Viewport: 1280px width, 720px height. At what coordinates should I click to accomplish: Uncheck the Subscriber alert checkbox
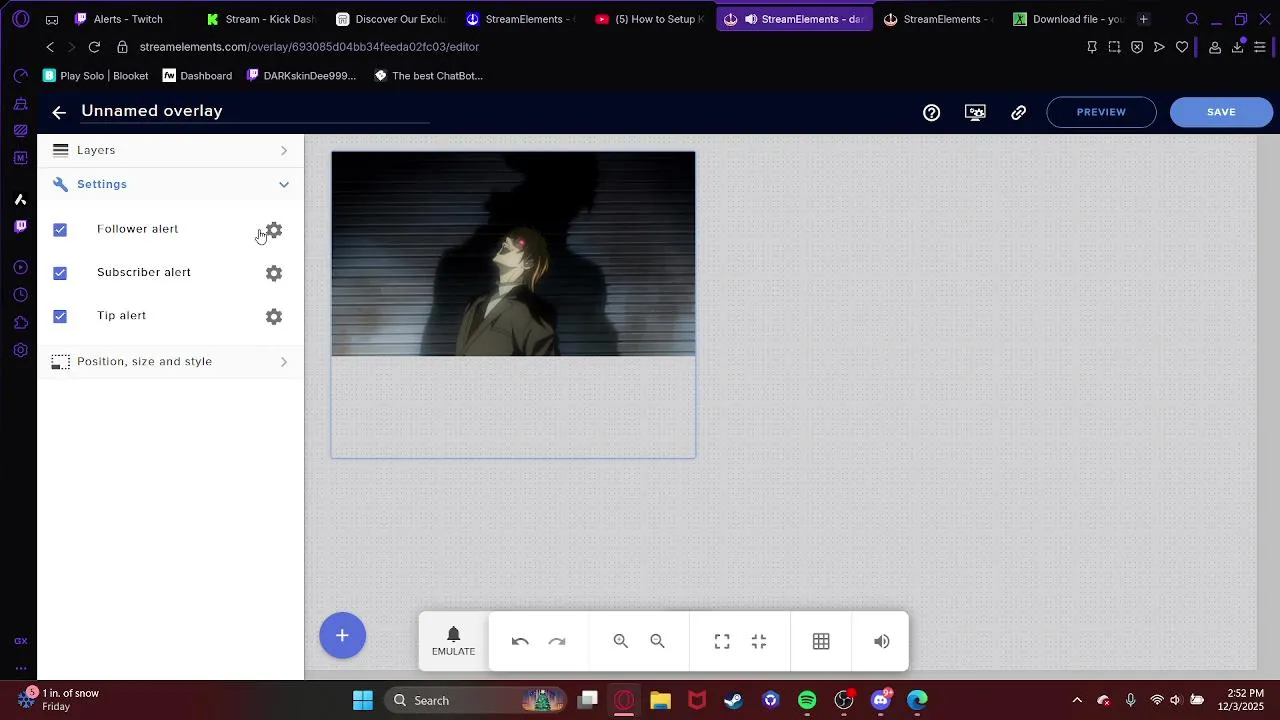60,273
